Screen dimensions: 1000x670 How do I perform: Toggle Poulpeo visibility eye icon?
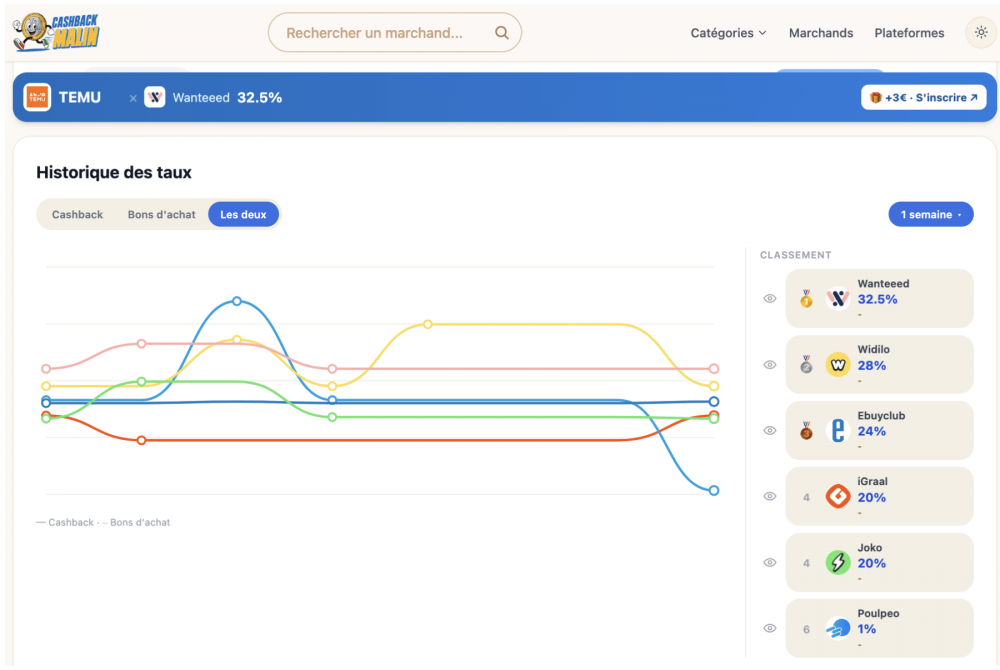pyautogui.click(x=770, y=628)
